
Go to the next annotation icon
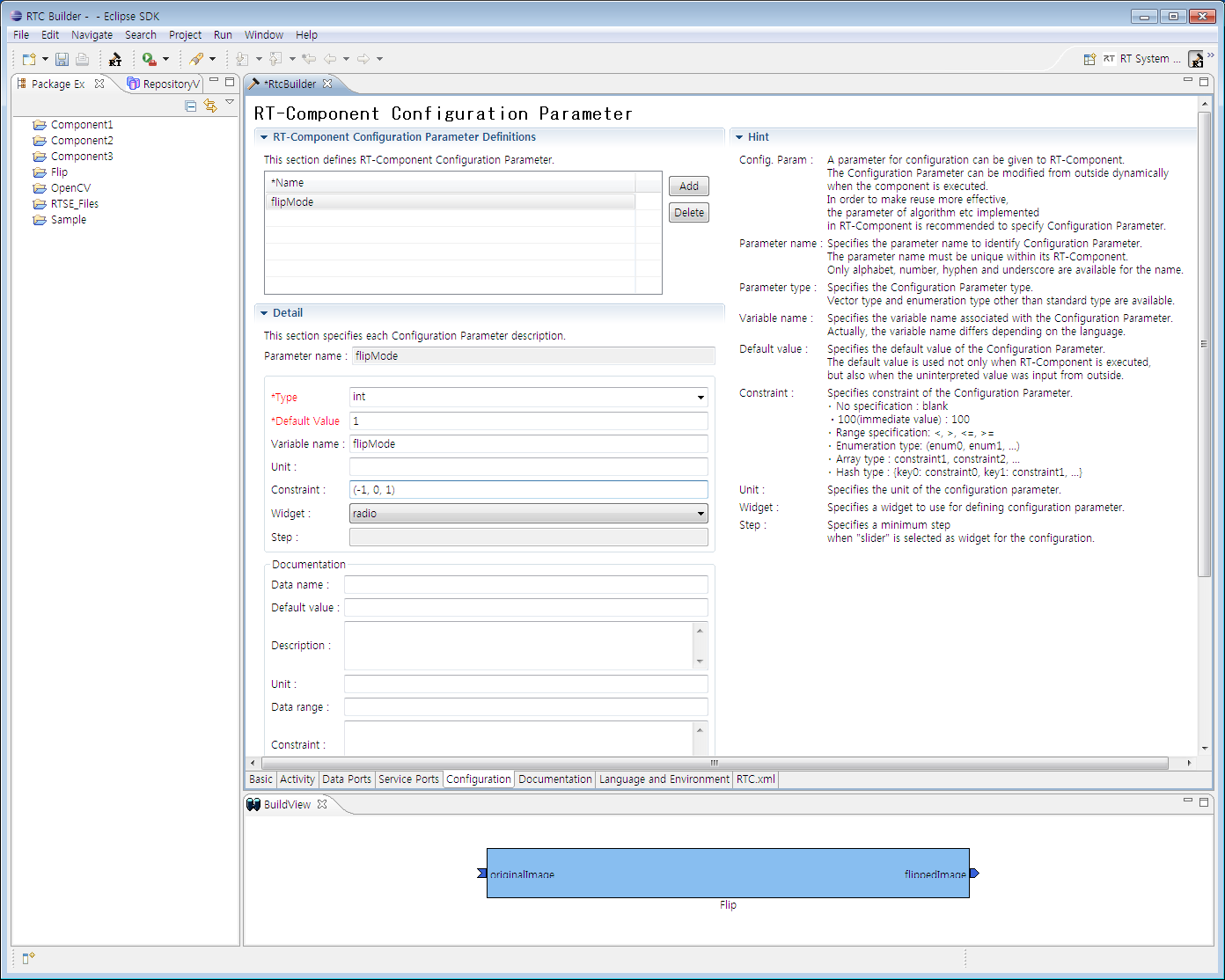(x=243, y=59)
